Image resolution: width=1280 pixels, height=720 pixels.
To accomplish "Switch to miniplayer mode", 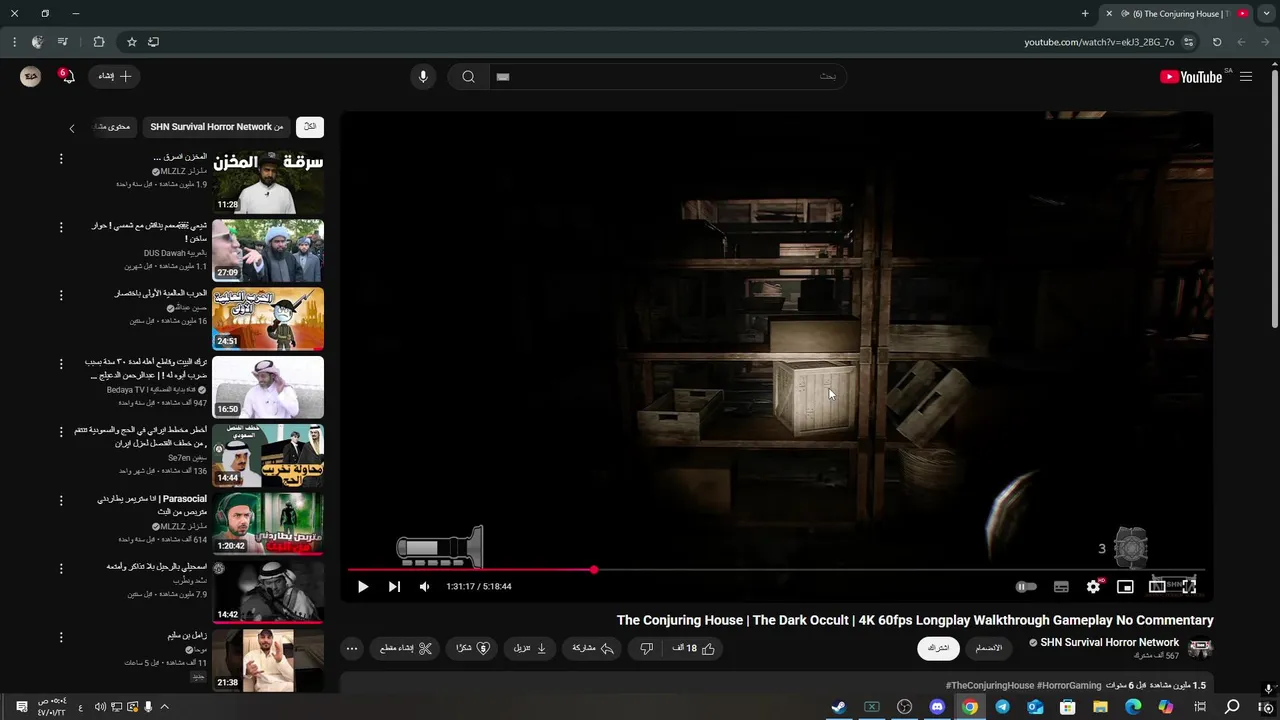I will click(x=1125, y=587).
